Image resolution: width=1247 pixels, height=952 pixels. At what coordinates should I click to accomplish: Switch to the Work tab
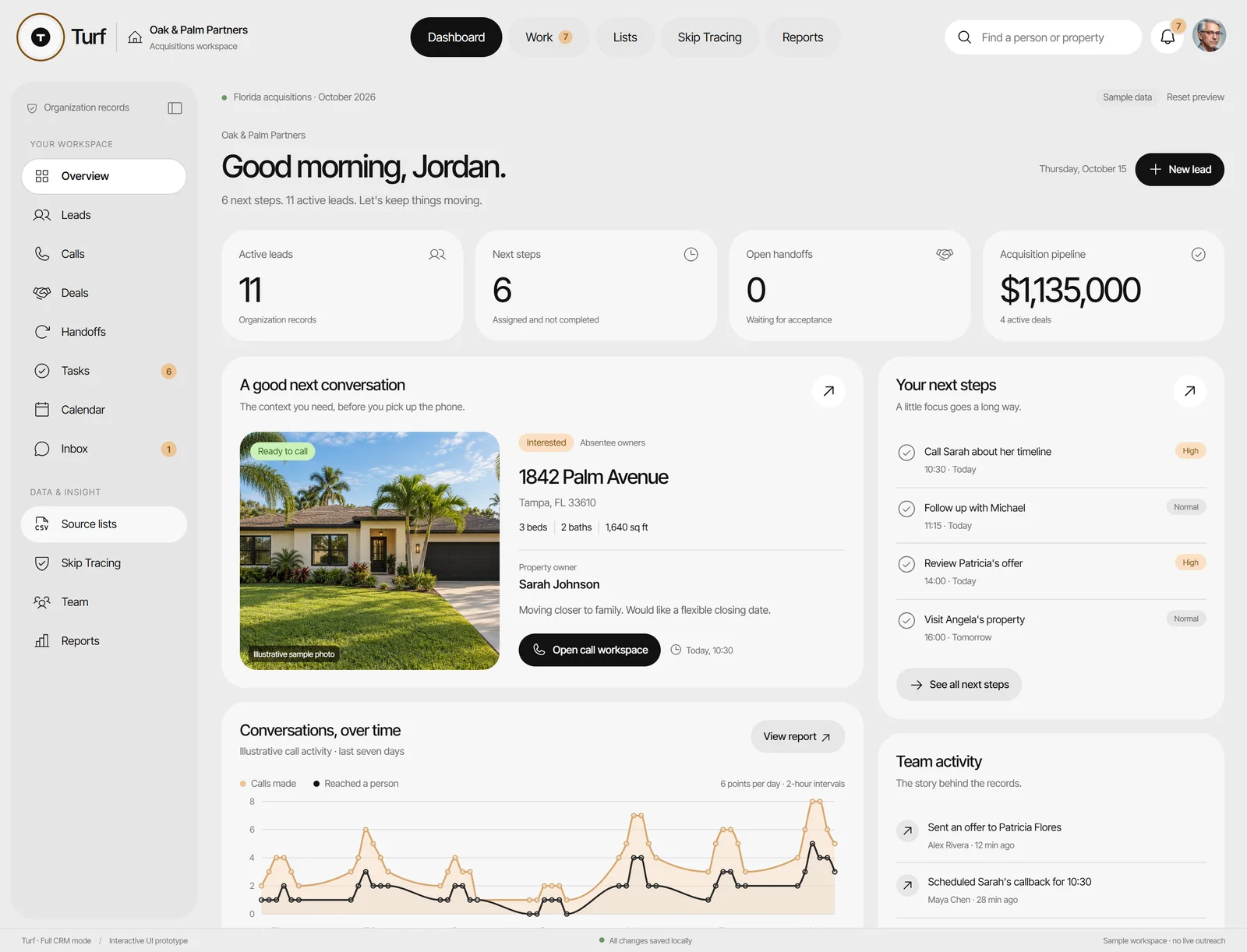549,37
